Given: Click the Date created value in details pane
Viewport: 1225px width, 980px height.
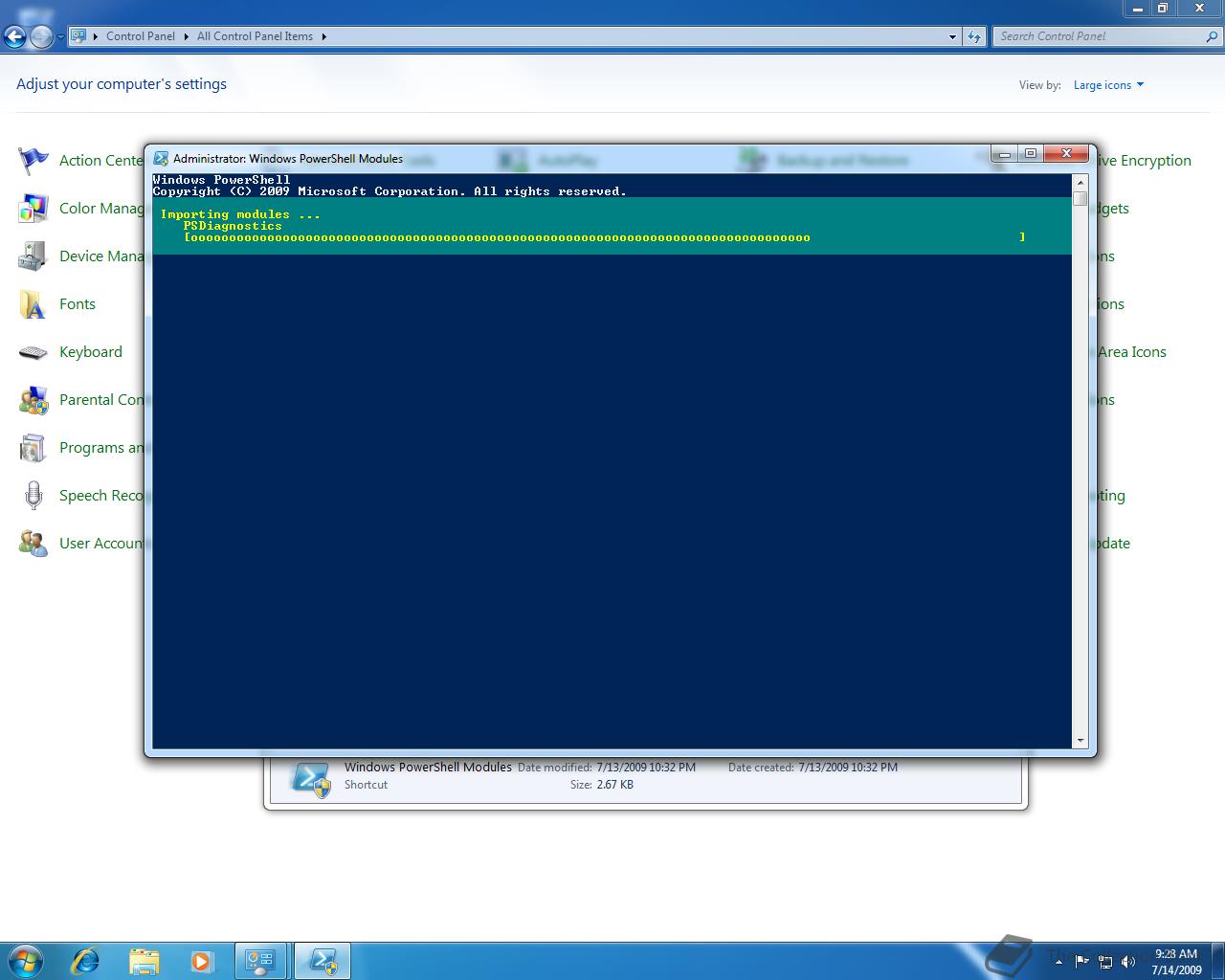Looking at the screenshot, I should pos(848,768).
